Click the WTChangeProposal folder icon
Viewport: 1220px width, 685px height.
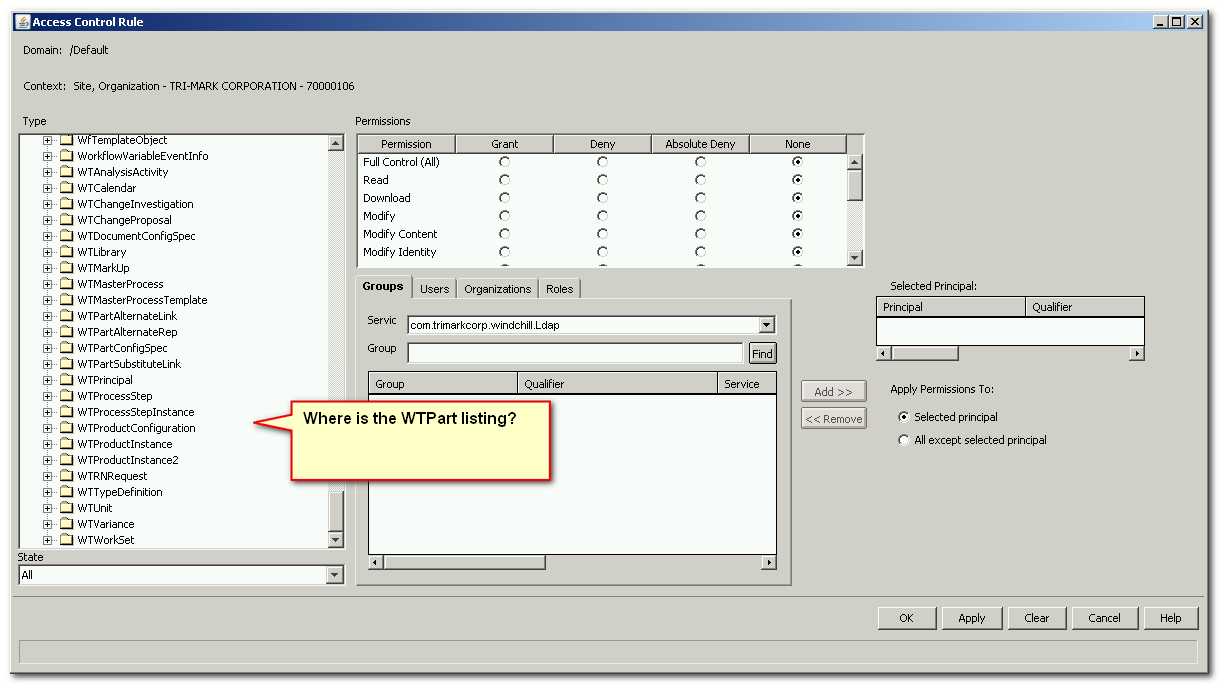coord(66,220)
